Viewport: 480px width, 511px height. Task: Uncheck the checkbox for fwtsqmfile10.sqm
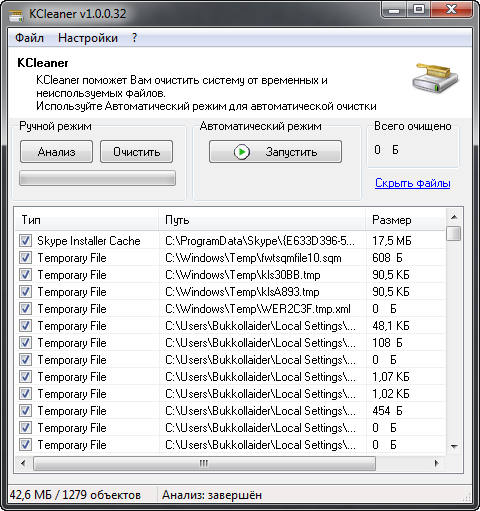tap(25, 257)
